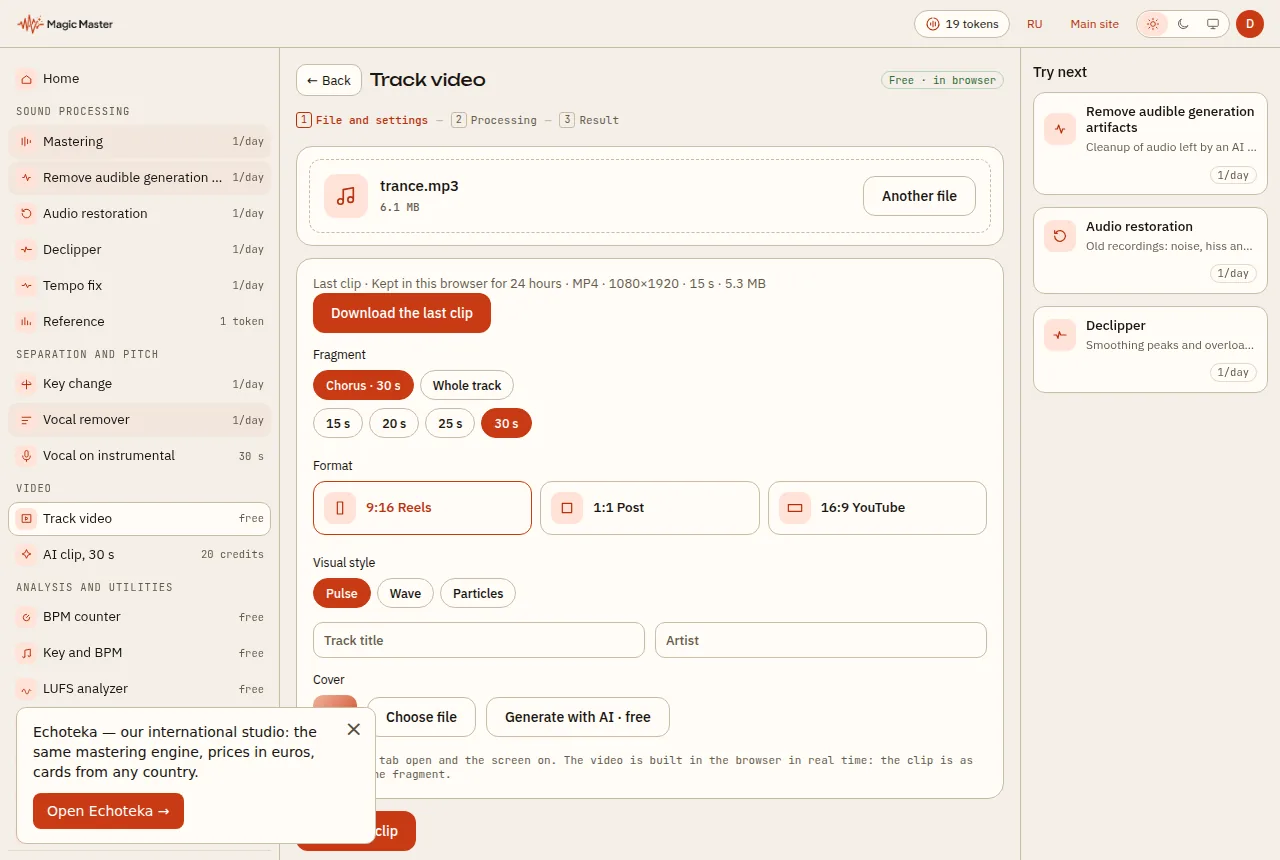
Task: Click the AI clip sparkle icon
Action: tap(26, 555)
